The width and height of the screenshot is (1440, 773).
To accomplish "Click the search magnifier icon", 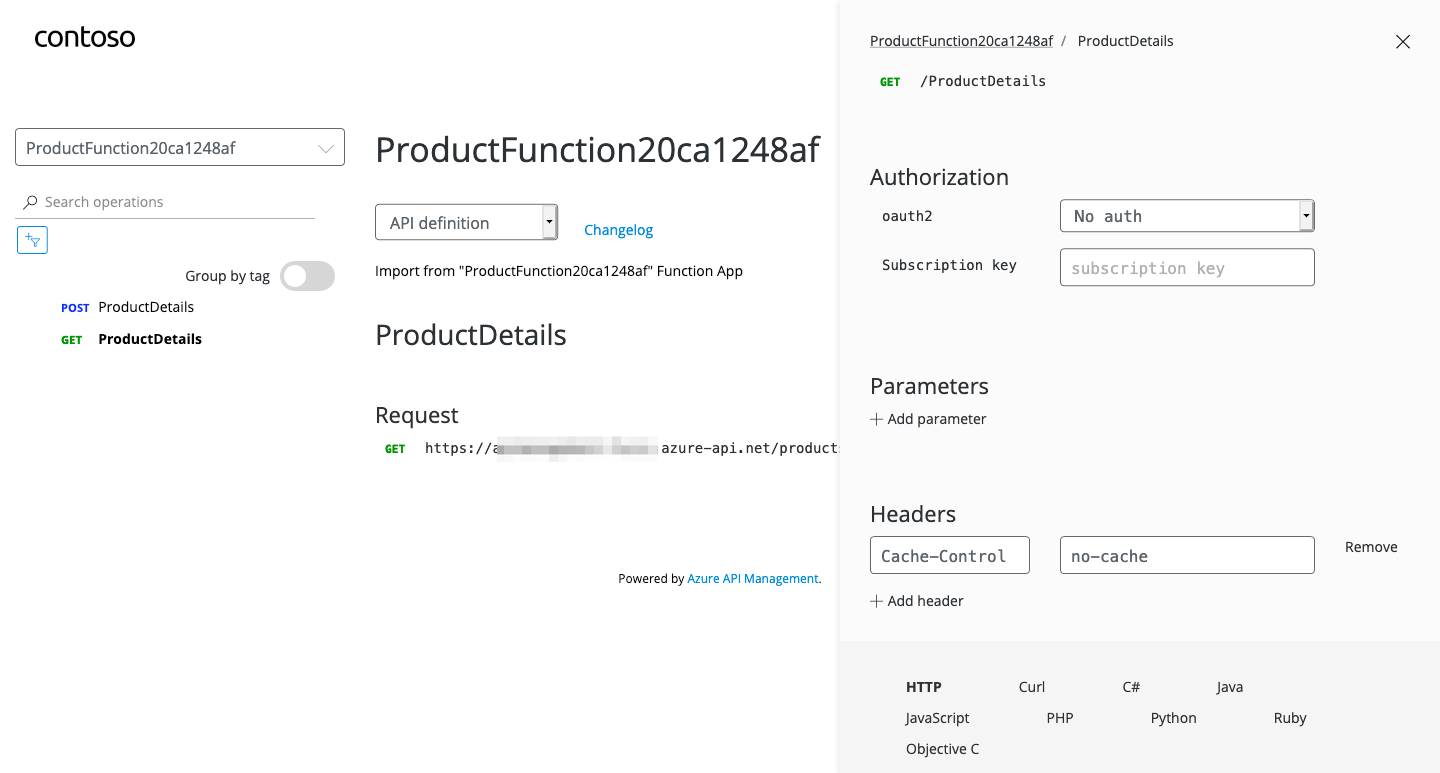I will click(30, 202).
